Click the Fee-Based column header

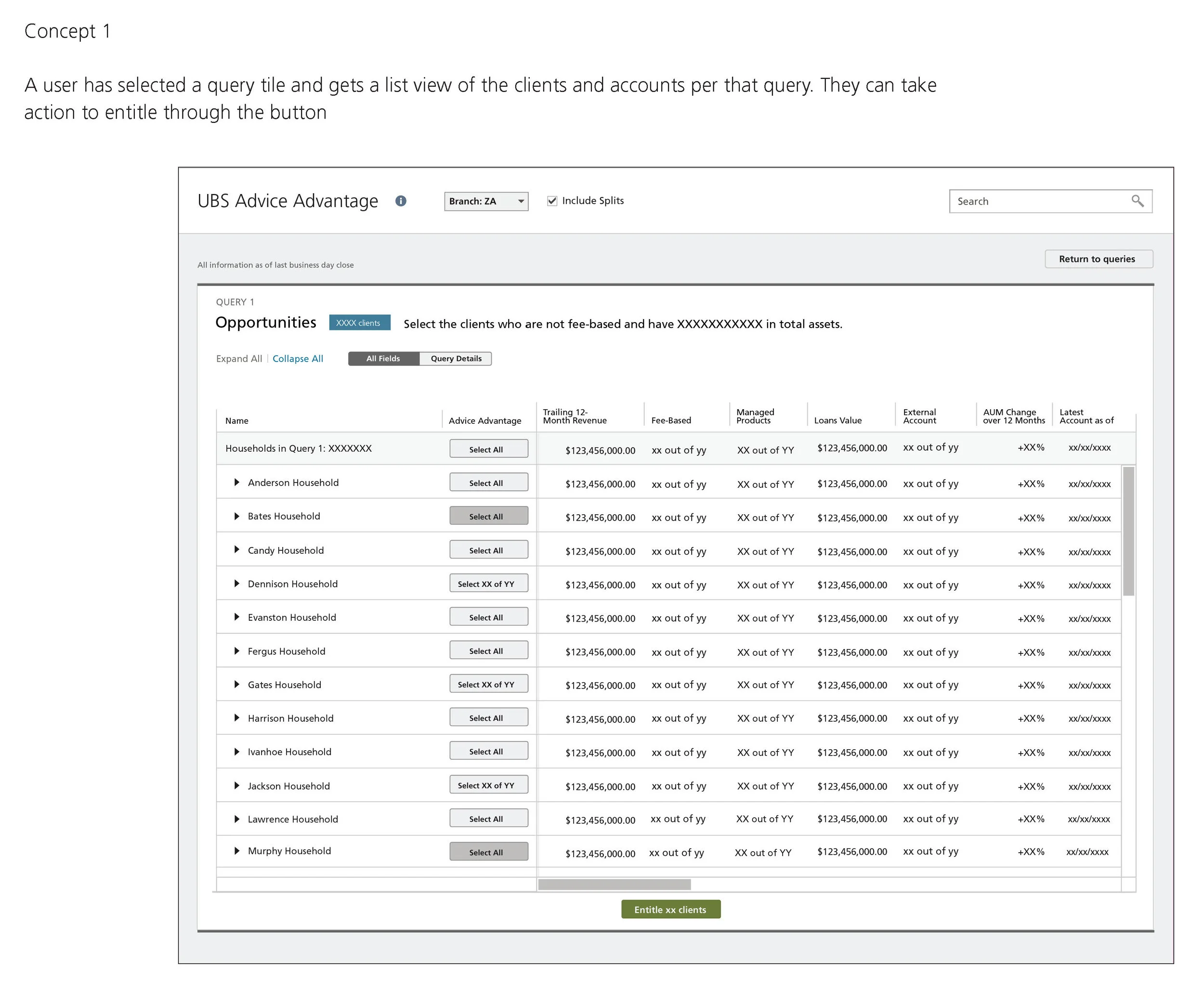[671, 420]
